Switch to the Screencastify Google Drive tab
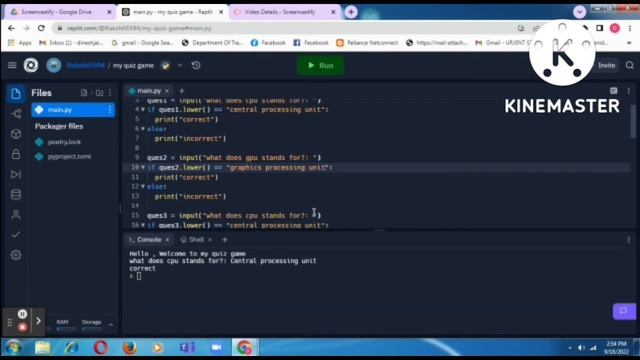 coord(60,12)
